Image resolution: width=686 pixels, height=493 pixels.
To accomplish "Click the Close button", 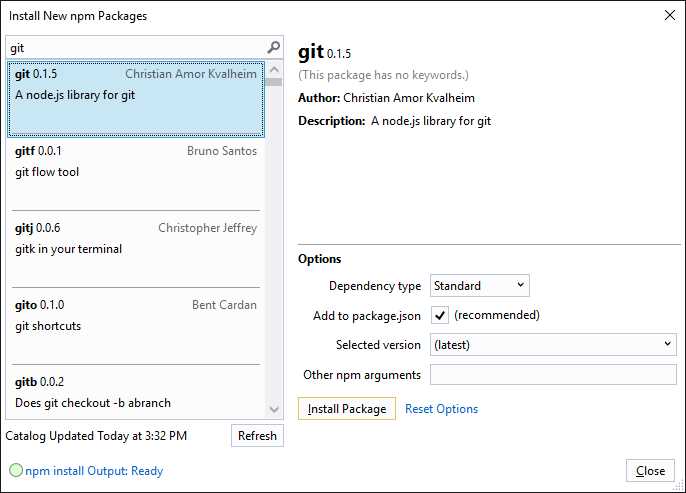I will [650, 471].
